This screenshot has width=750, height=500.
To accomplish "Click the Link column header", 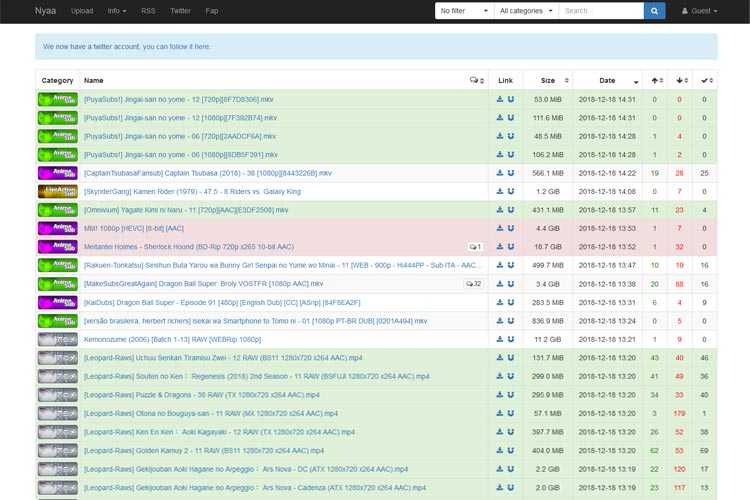I will tap(505, 80).
